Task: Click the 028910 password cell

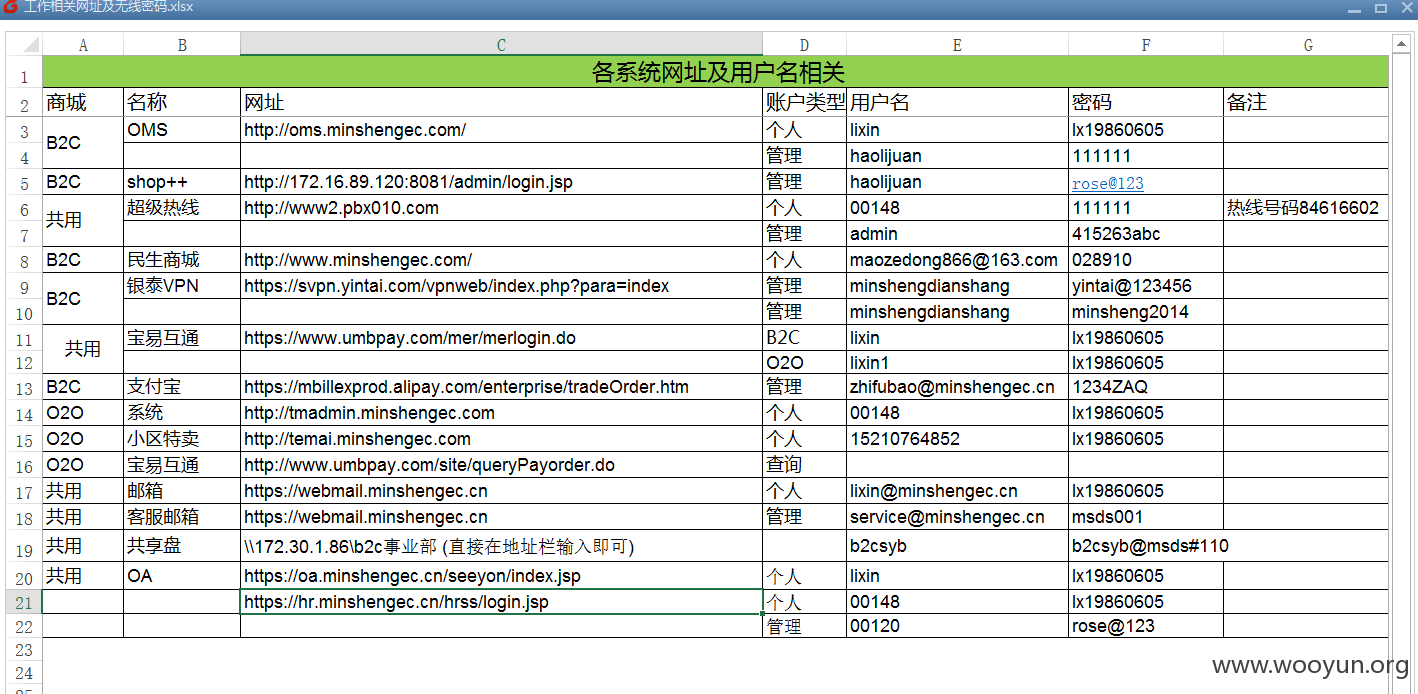Action: [1146, 260]
